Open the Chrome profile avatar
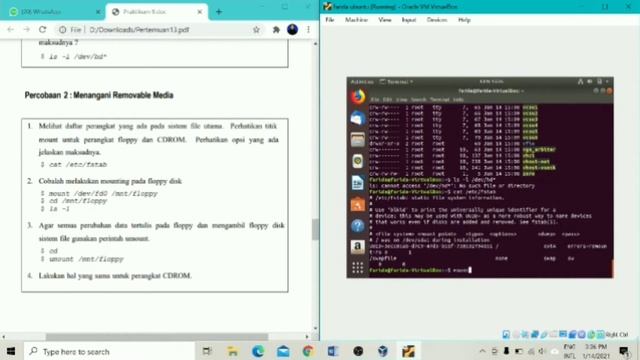The image size is (640, 360). tap(293, 30)
